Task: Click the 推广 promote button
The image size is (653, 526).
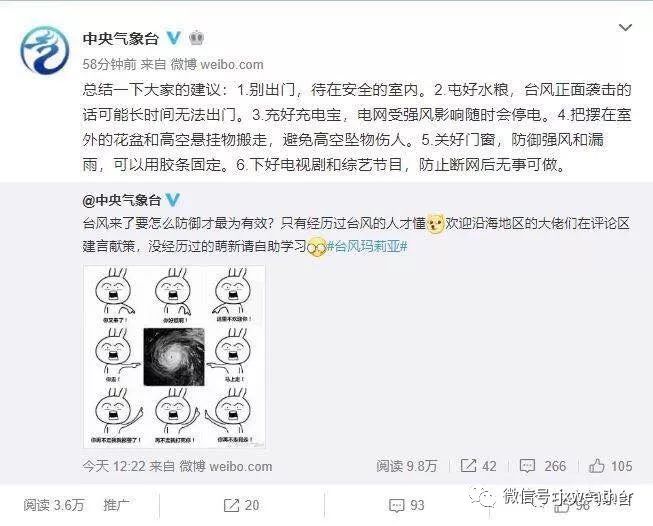Action: pos(116,505)
